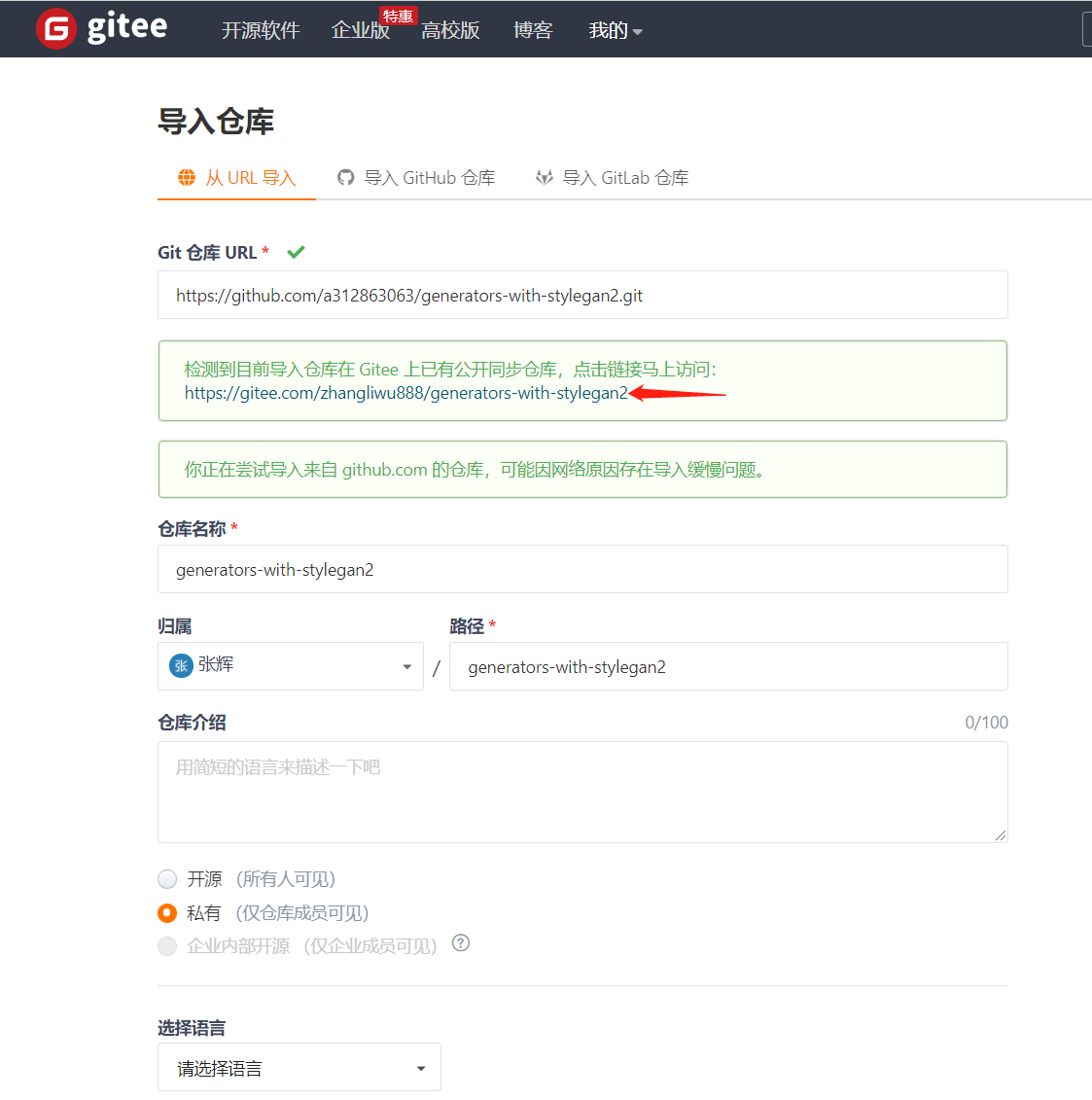
Task: Click the github.com slow import notice text
Action: pyautogui.click(x=475, y=470)
